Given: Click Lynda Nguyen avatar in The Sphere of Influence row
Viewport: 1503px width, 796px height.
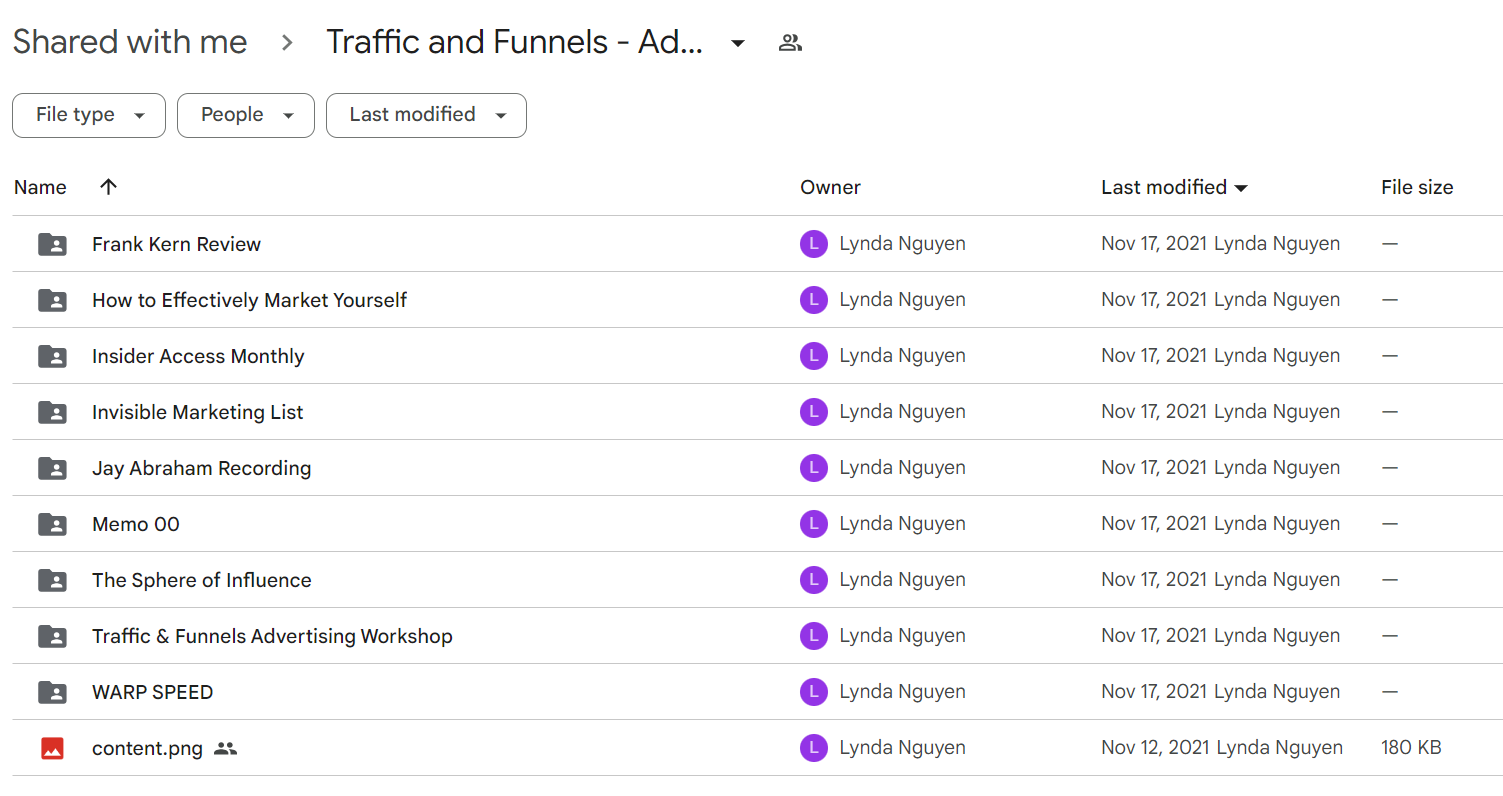Looking at the screenshot, I should [x=814, y=580].
